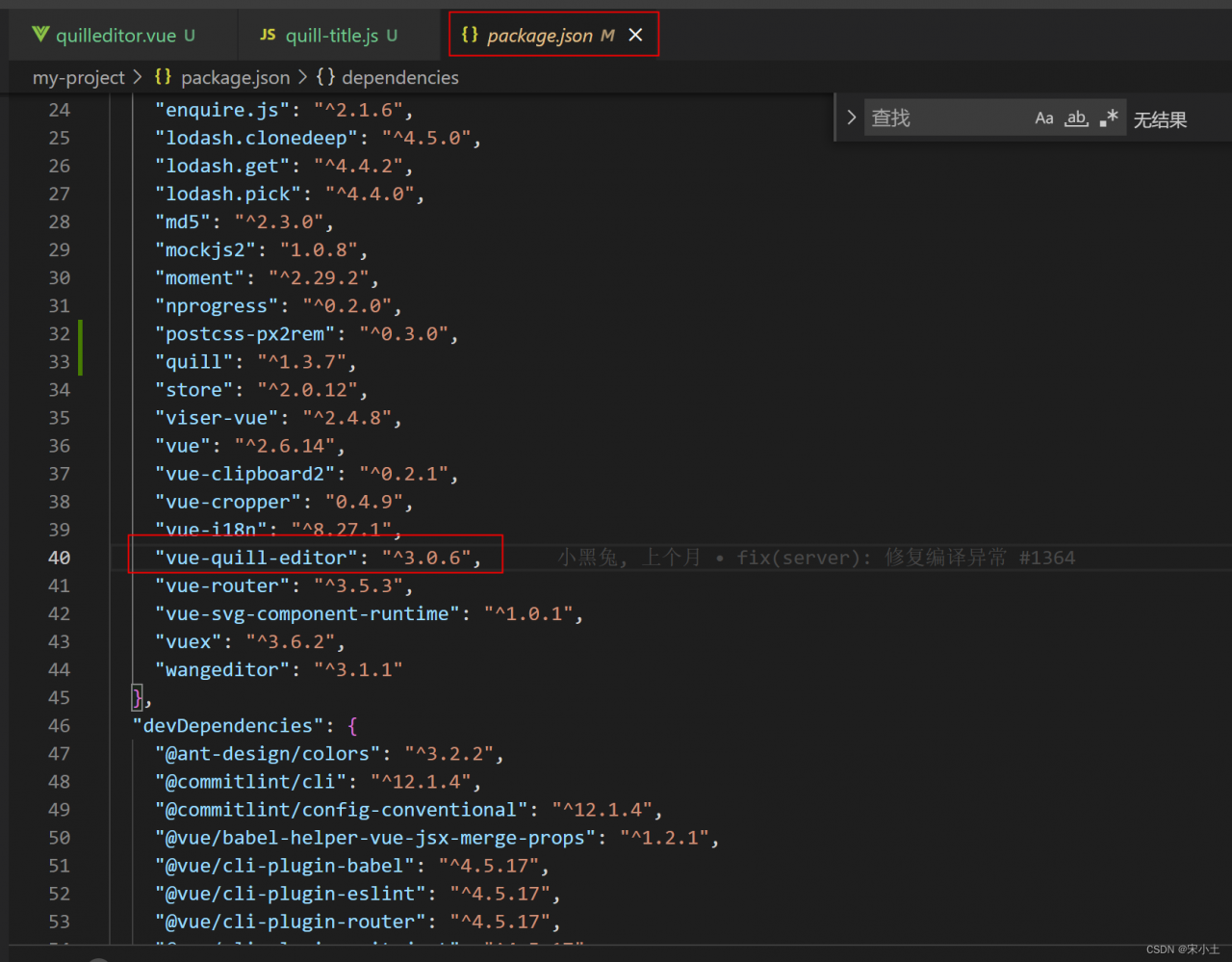Expand the replace toggle in find widget
This screenshot has height=962, width=1232.
(851, 117)
